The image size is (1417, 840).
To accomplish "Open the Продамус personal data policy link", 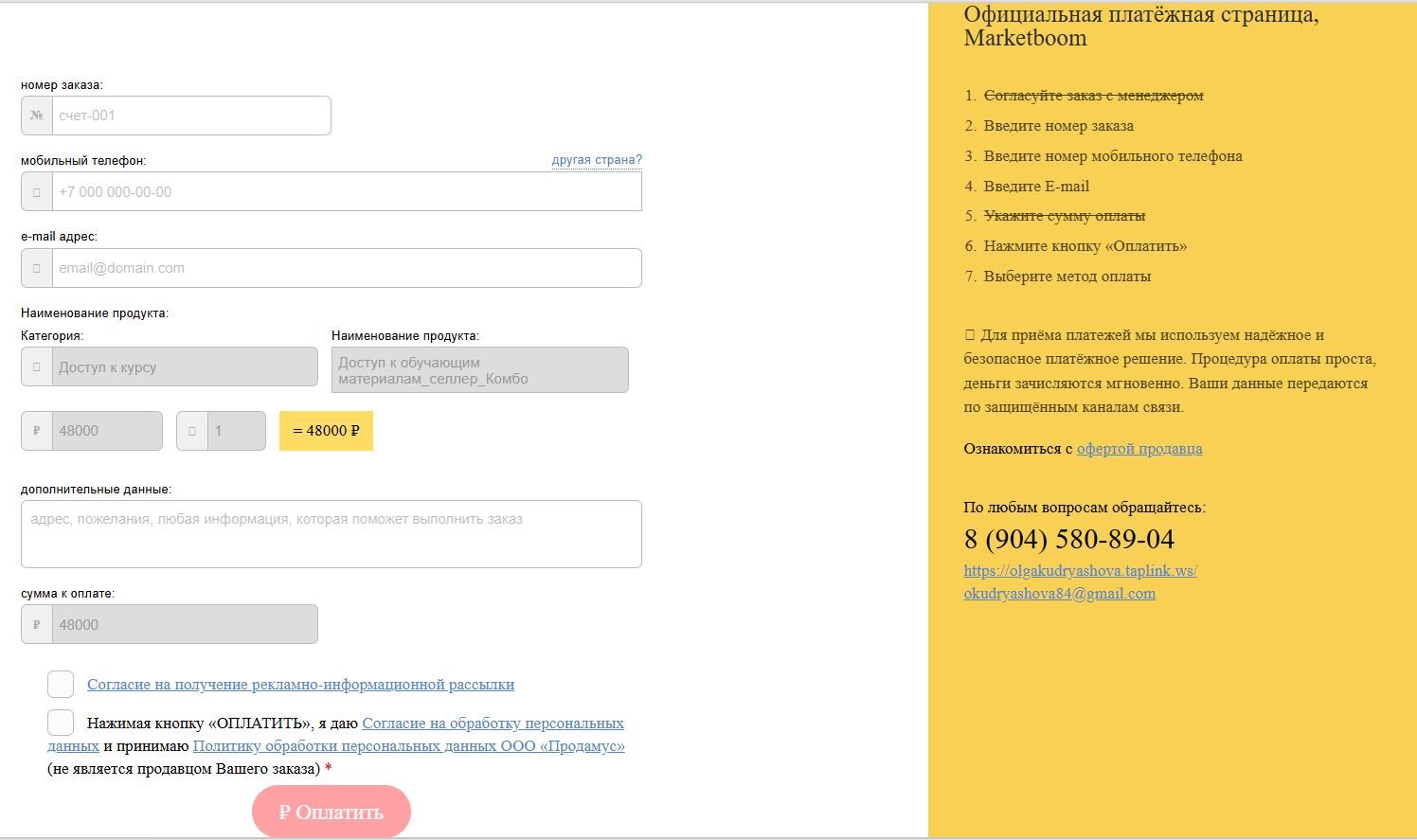I will 408,746.
